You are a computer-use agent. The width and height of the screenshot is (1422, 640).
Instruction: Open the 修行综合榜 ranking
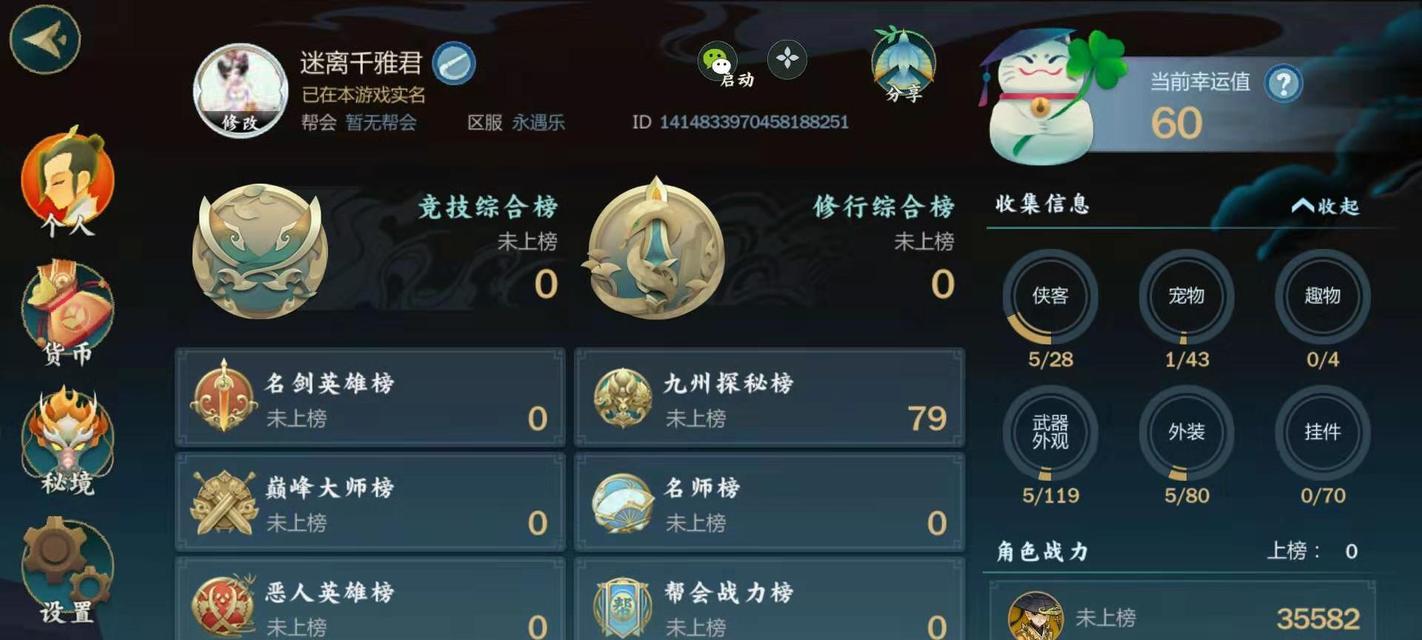[x=770, y=250]
